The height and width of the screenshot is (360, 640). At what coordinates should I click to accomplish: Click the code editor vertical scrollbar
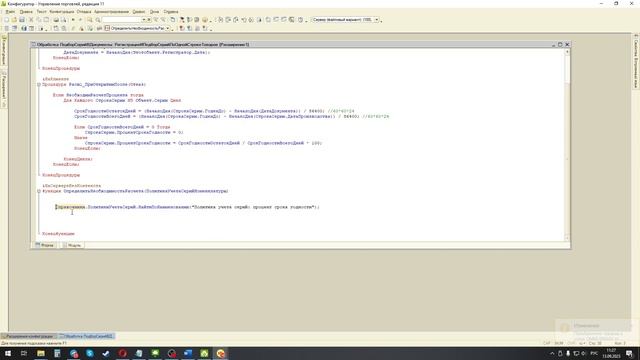click(567, 145)
